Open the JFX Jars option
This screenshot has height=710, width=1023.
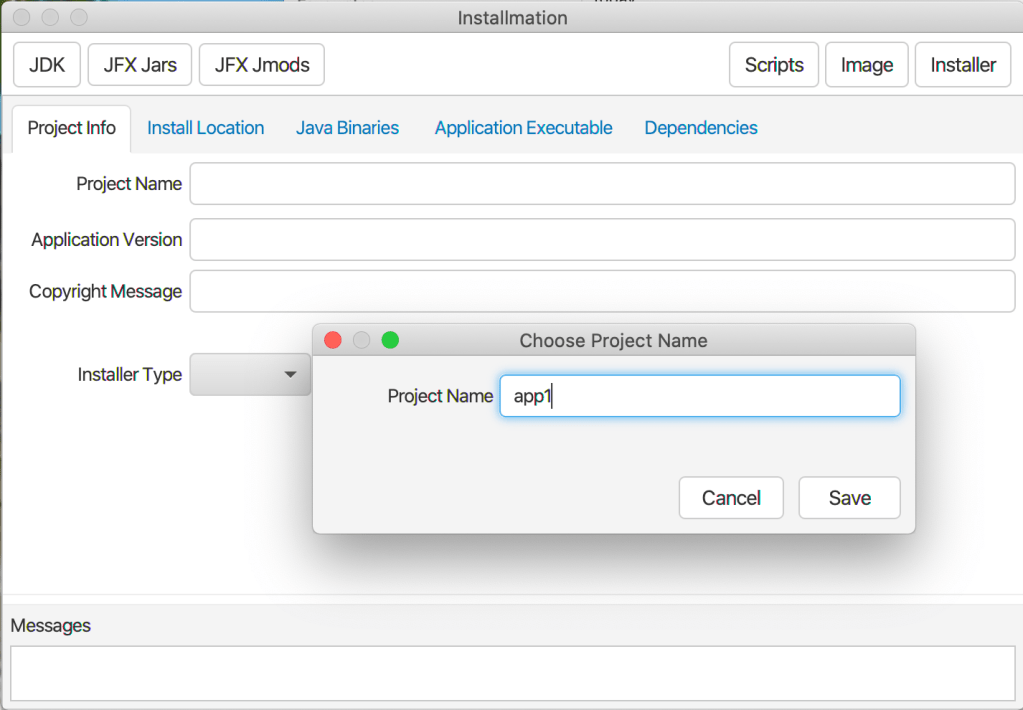(140, 65)
